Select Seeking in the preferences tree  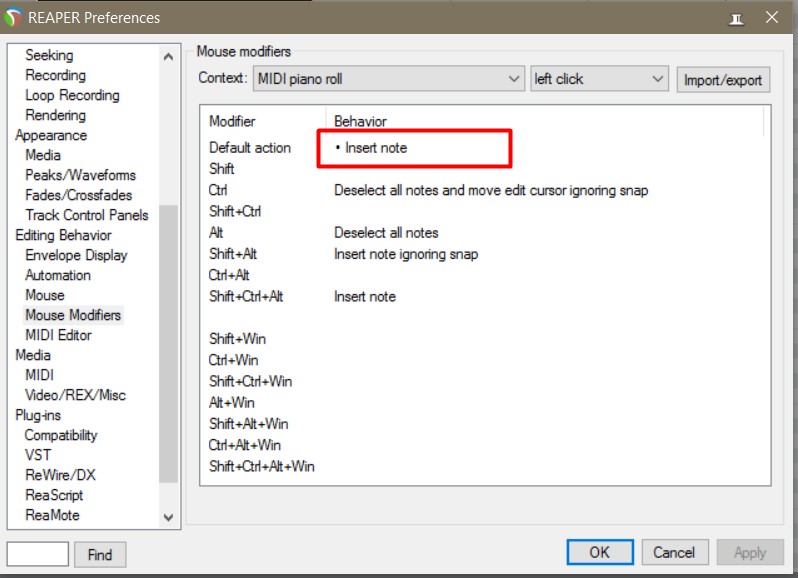click(49, 55)
